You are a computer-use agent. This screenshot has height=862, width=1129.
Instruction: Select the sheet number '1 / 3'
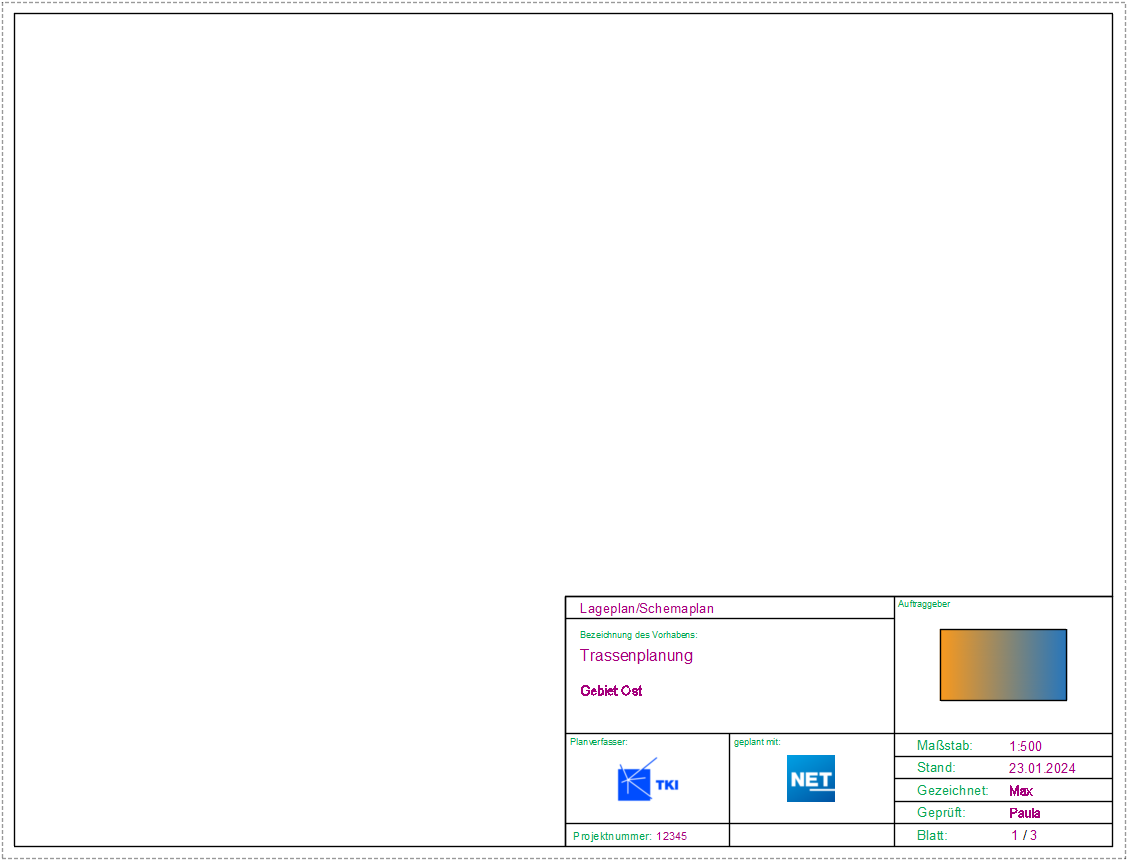tap(1025, 835)
